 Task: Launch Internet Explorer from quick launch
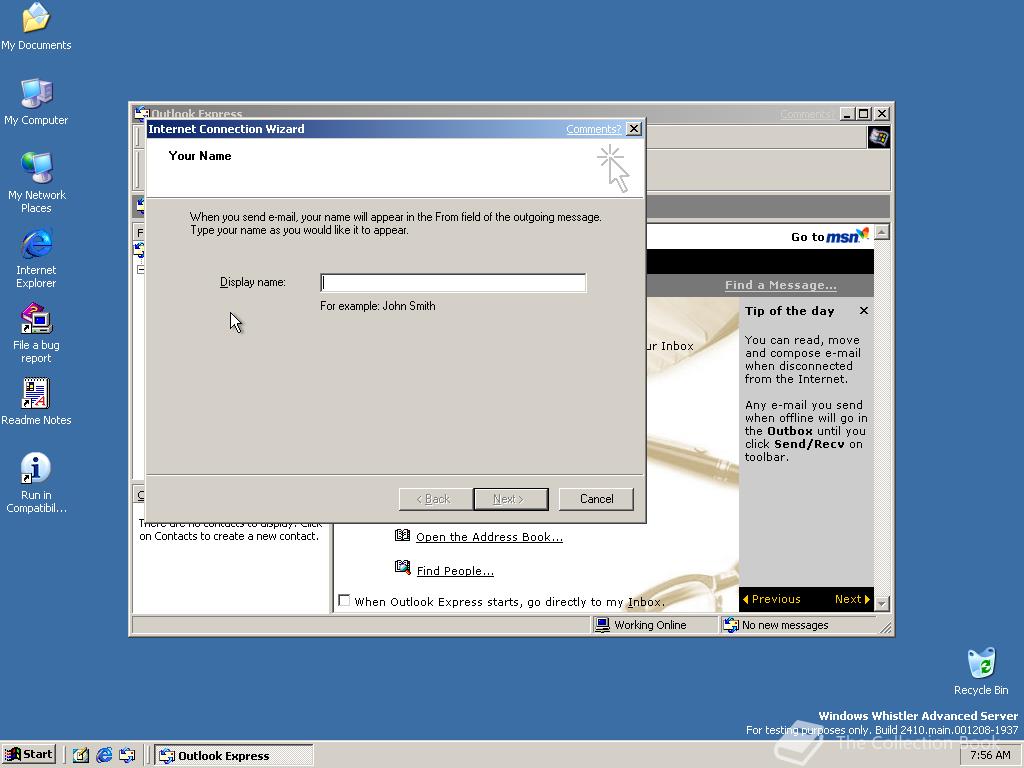pyautogui.click(x=104, y=755)
